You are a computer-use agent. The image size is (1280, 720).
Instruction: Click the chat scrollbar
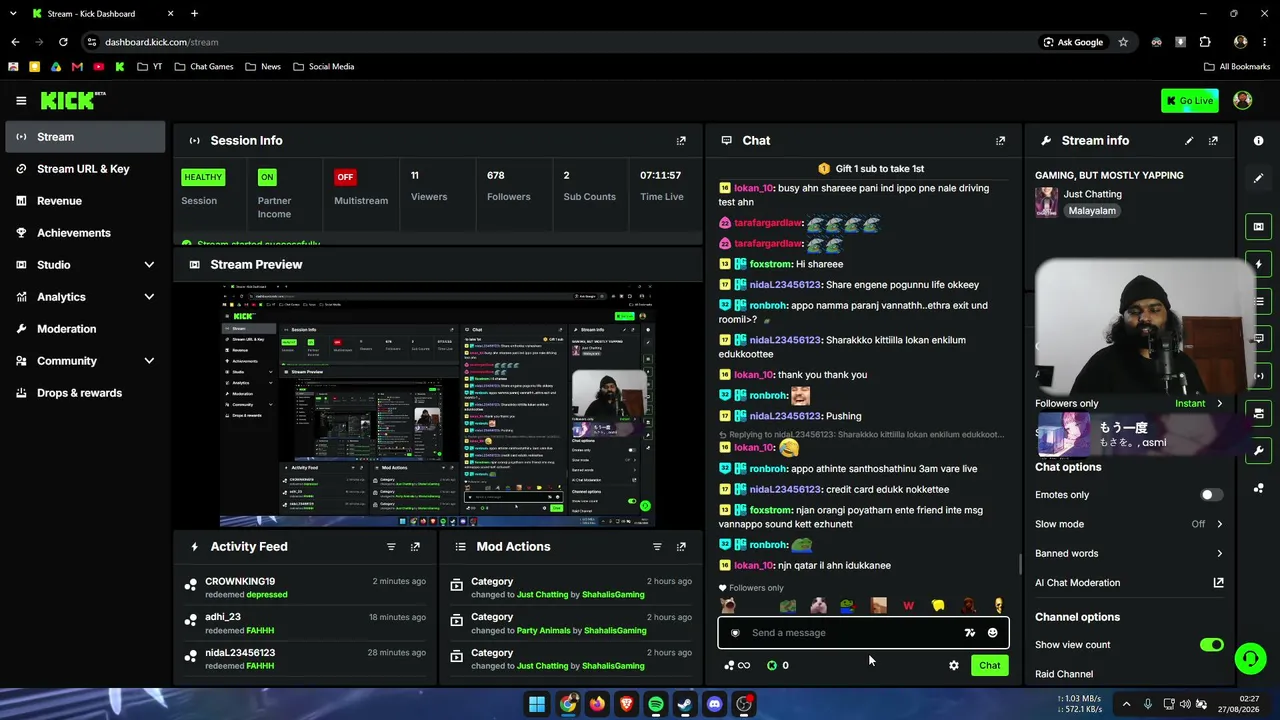coord(1019,565)
